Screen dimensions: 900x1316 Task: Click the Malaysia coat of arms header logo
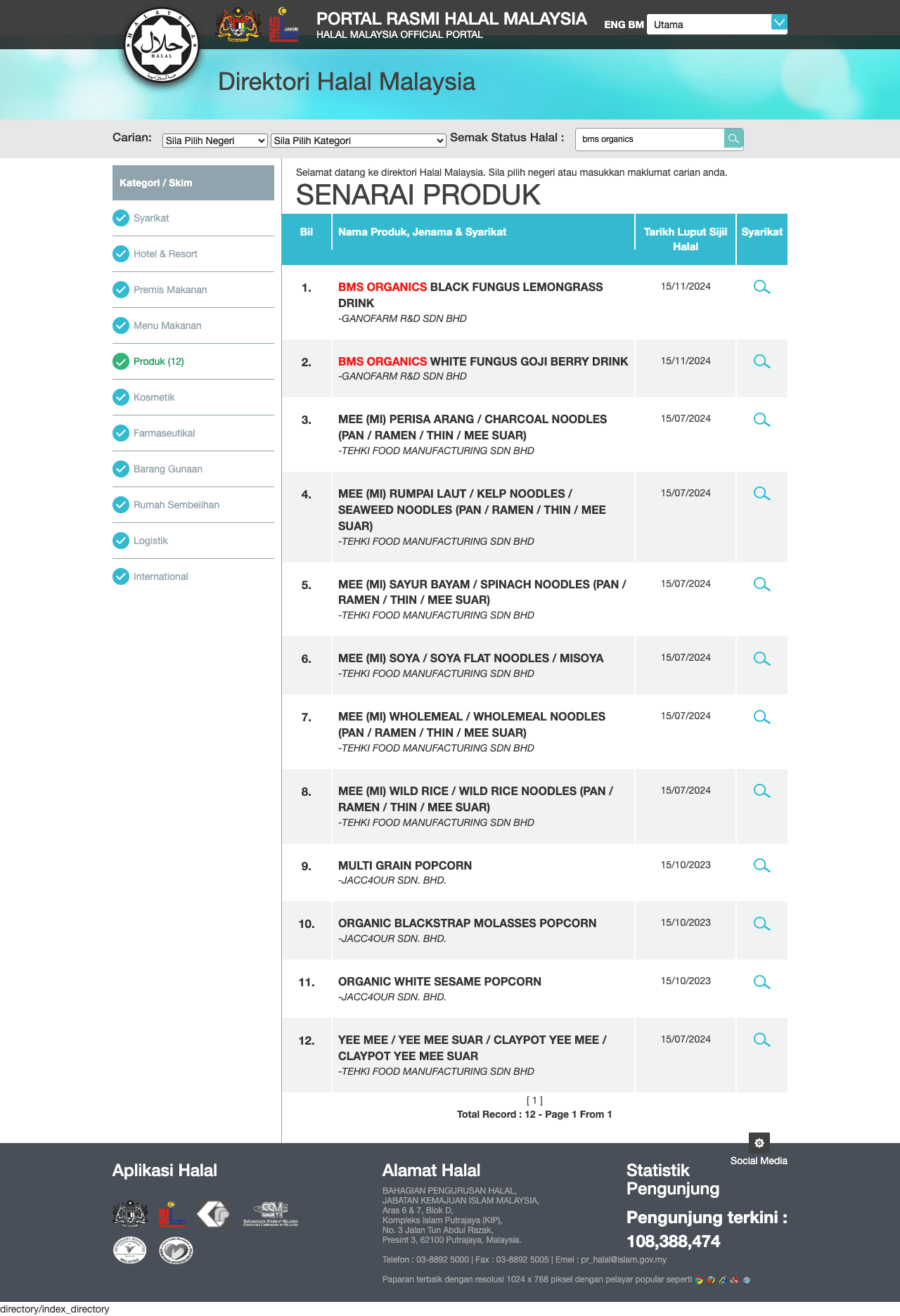tap(238, 25)
